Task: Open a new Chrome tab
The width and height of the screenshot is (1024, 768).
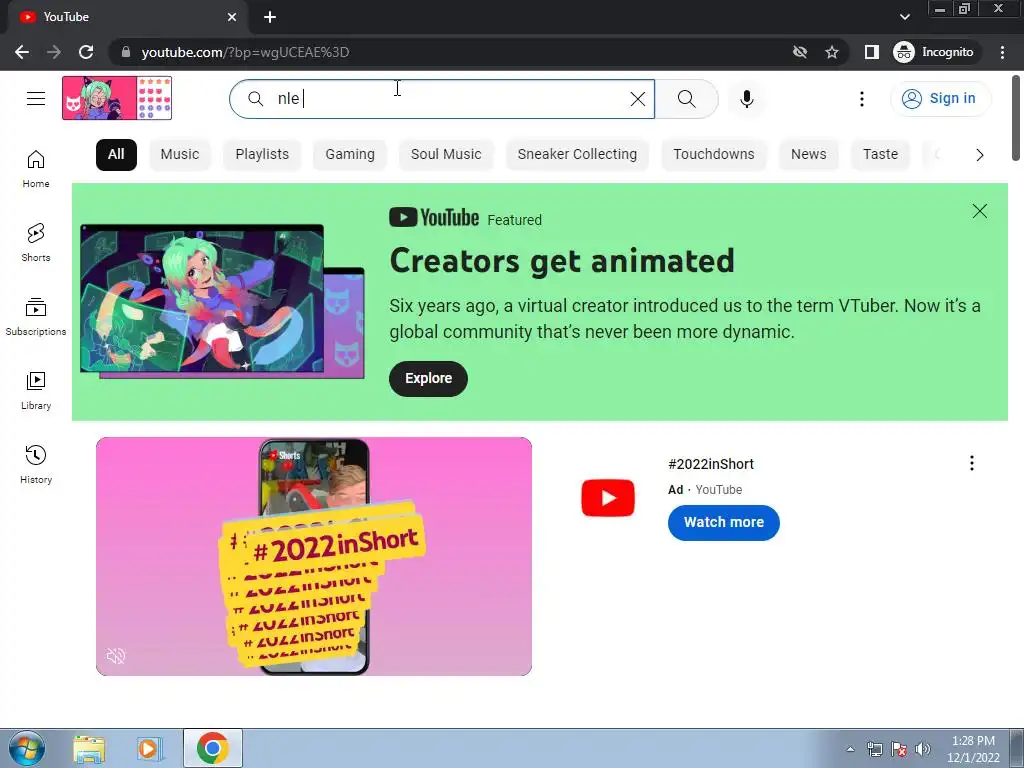Action: coord(270,17)
